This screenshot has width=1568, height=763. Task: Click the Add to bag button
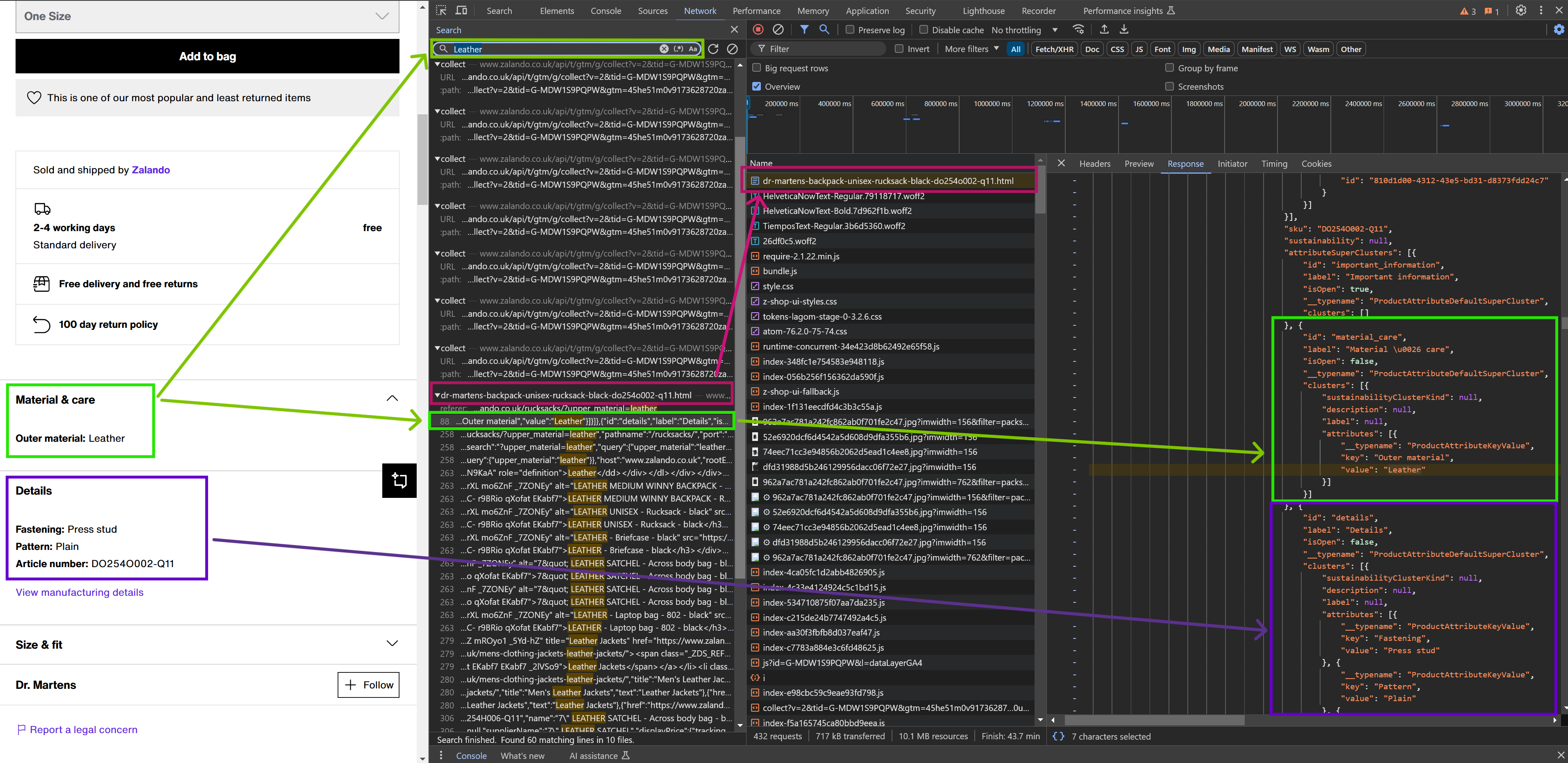pyautogui.click(x=207, y=56)
